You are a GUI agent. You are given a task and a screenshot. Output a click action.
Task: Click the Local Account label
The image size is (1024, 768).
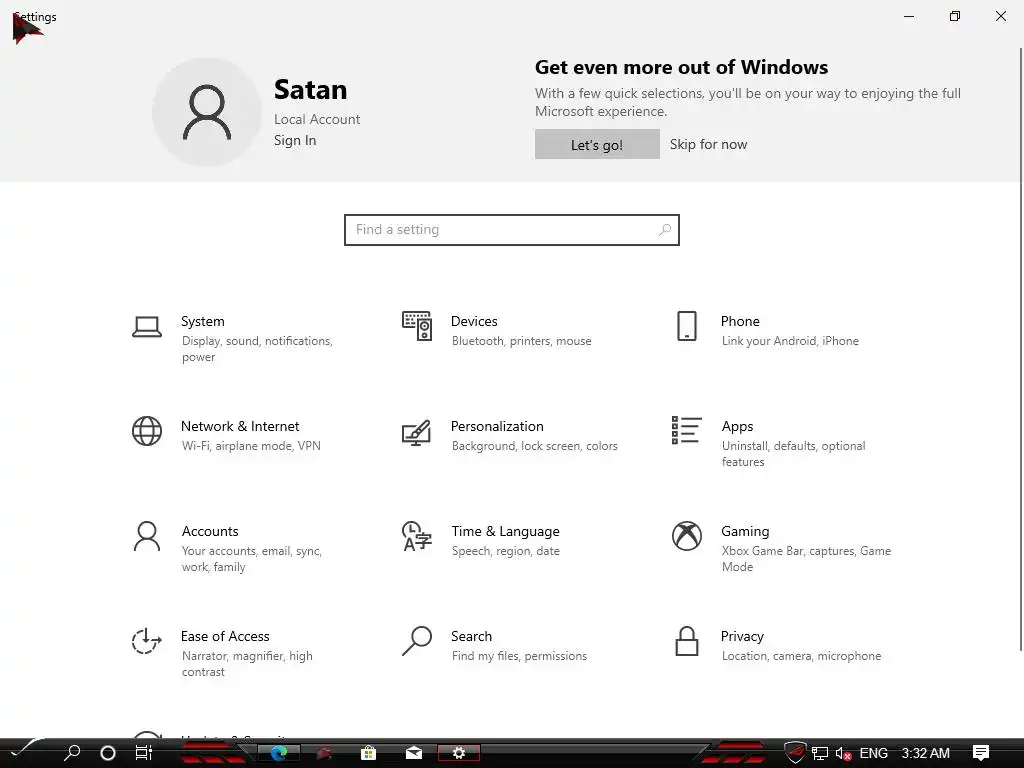point(317,120)
